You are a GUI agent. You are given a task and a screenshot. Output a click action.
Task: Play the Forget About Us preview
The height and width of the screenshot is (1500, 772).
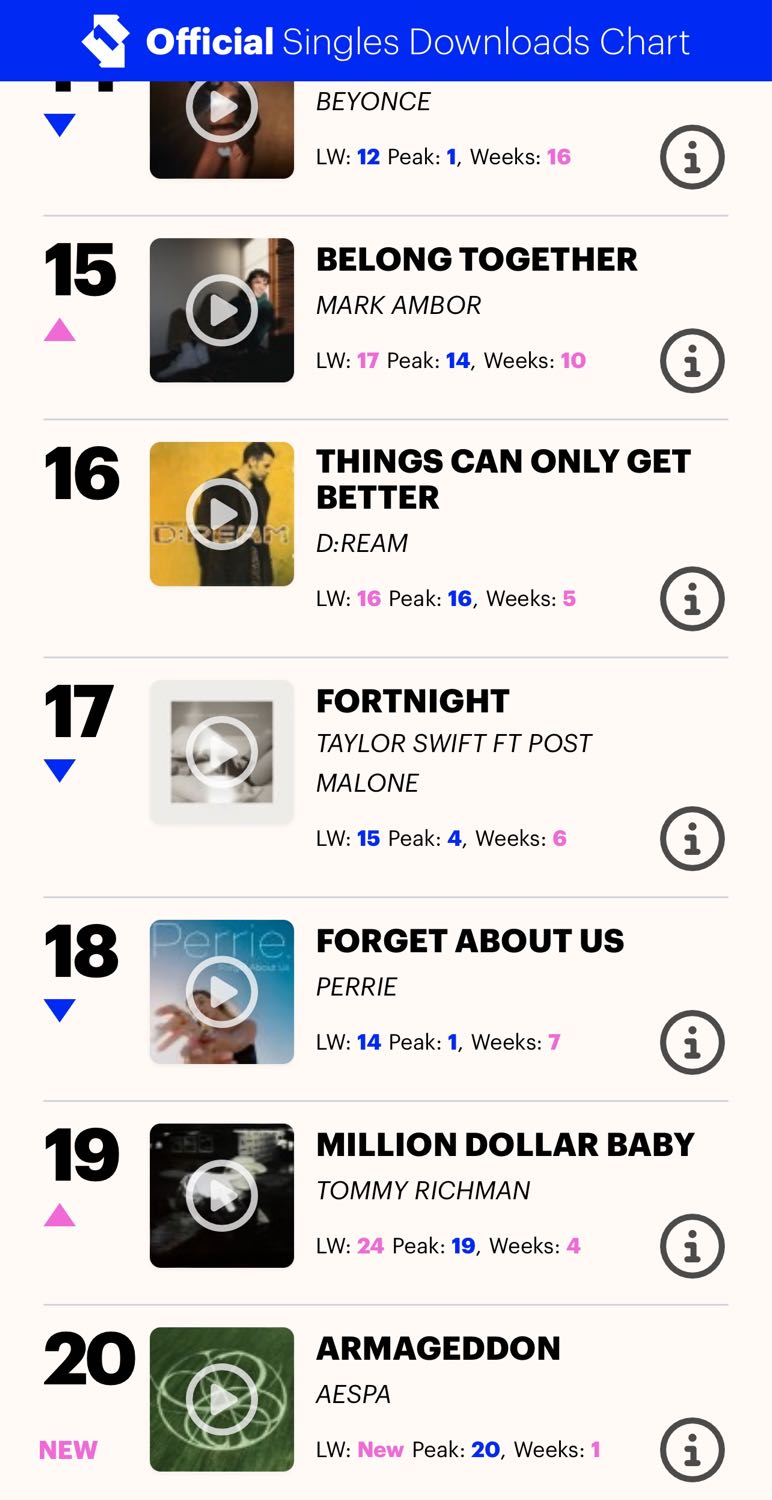tap(222, 992)
